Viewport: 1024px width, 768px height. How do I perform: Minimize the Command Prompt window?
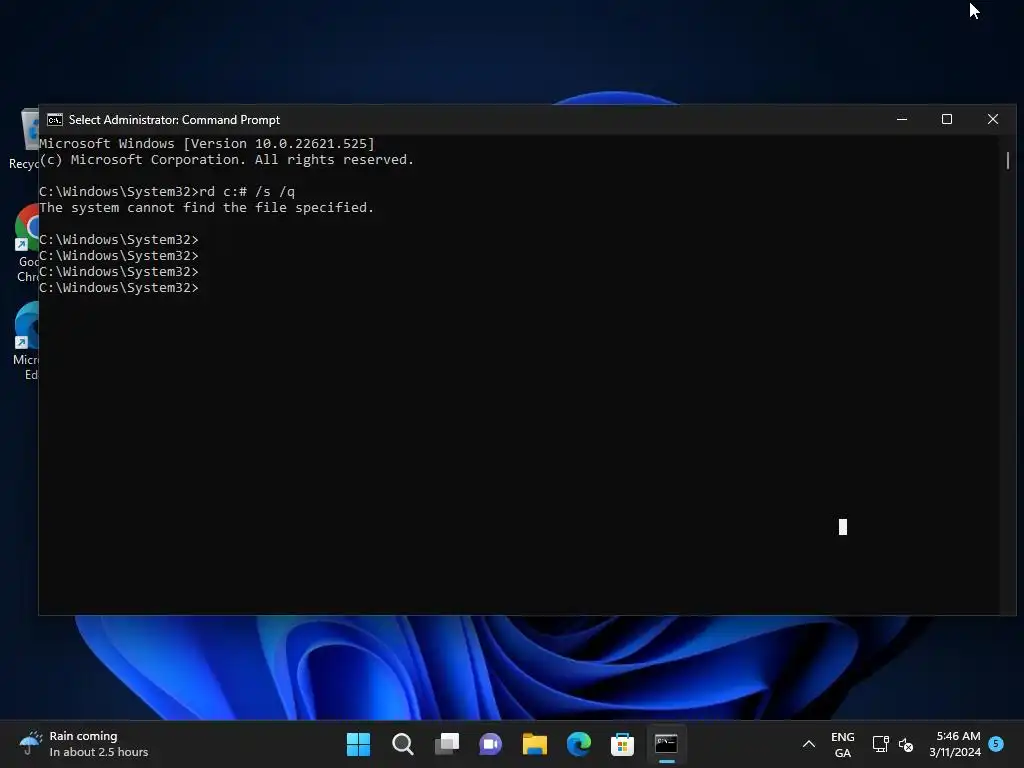pos(902,120)
